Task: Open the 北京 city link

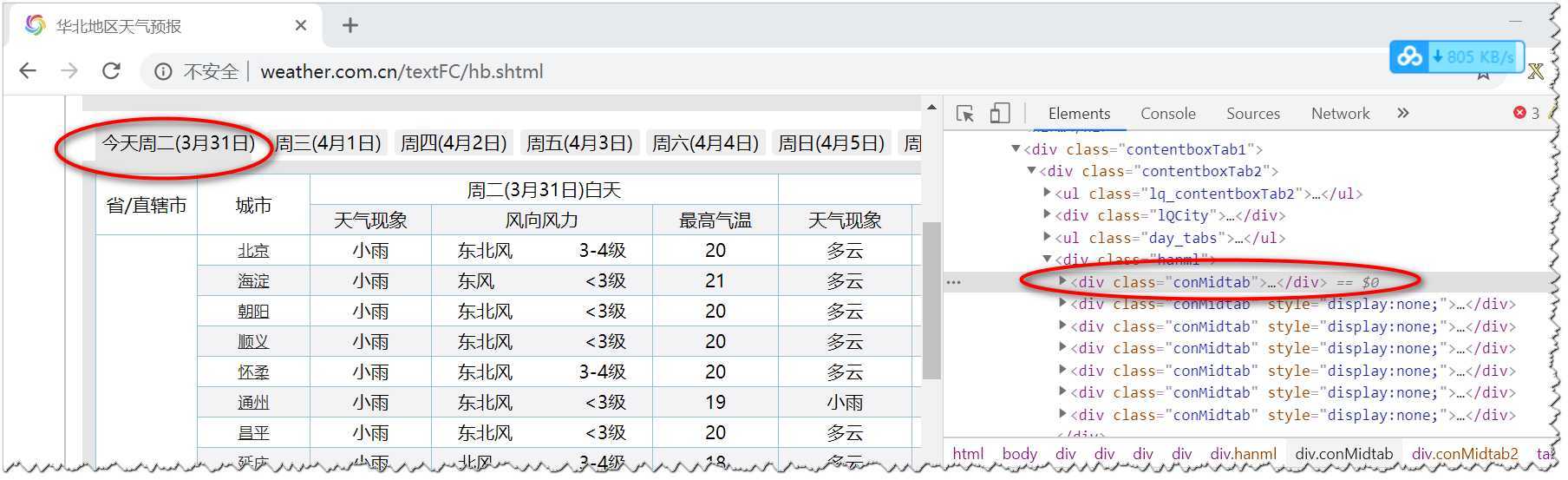Action: pyautogui.click(x=253, y=251)
